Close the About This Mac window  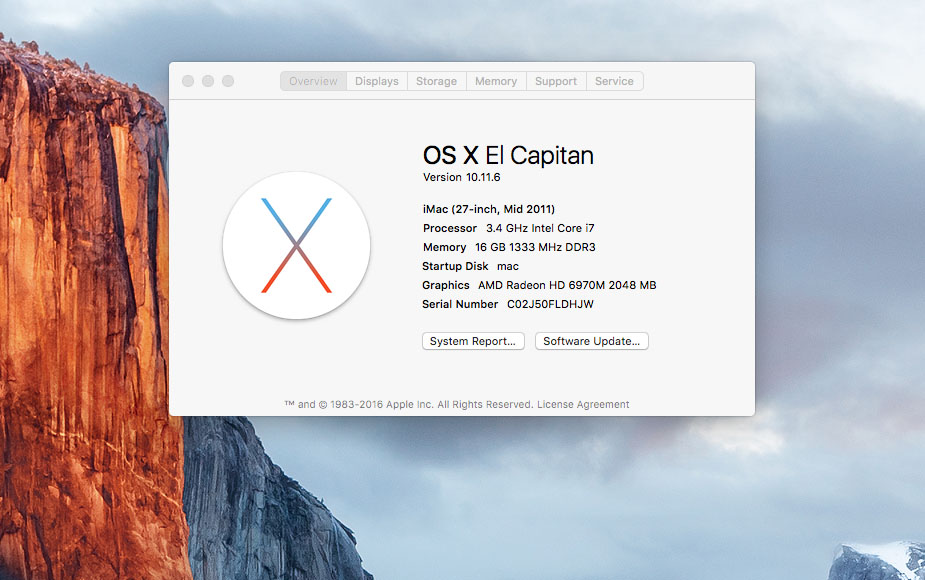(188, 81)
